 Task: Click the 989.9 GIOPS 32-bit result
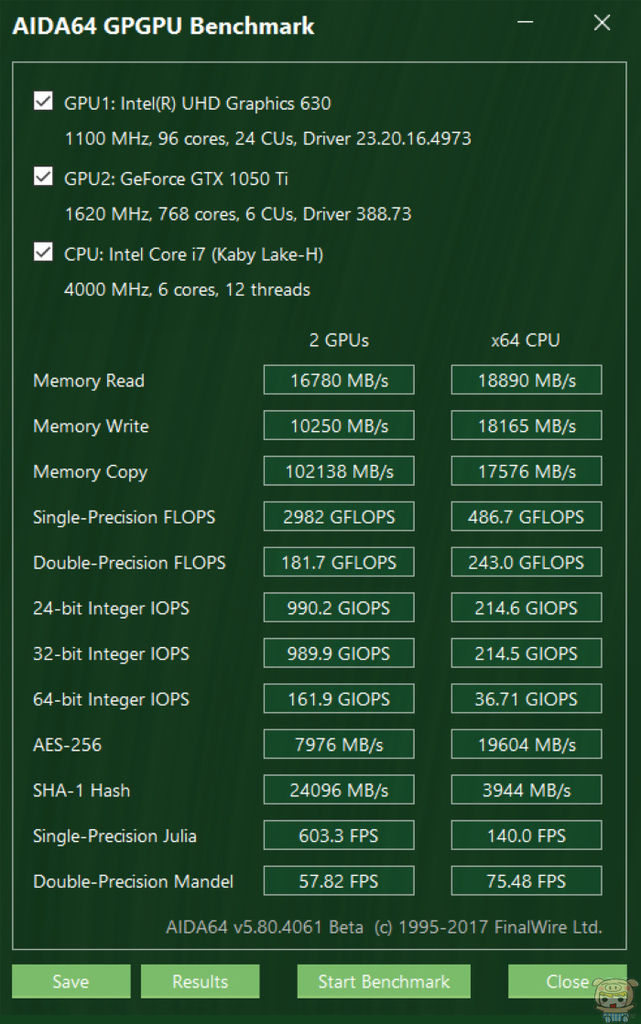[x=339, y=654]
